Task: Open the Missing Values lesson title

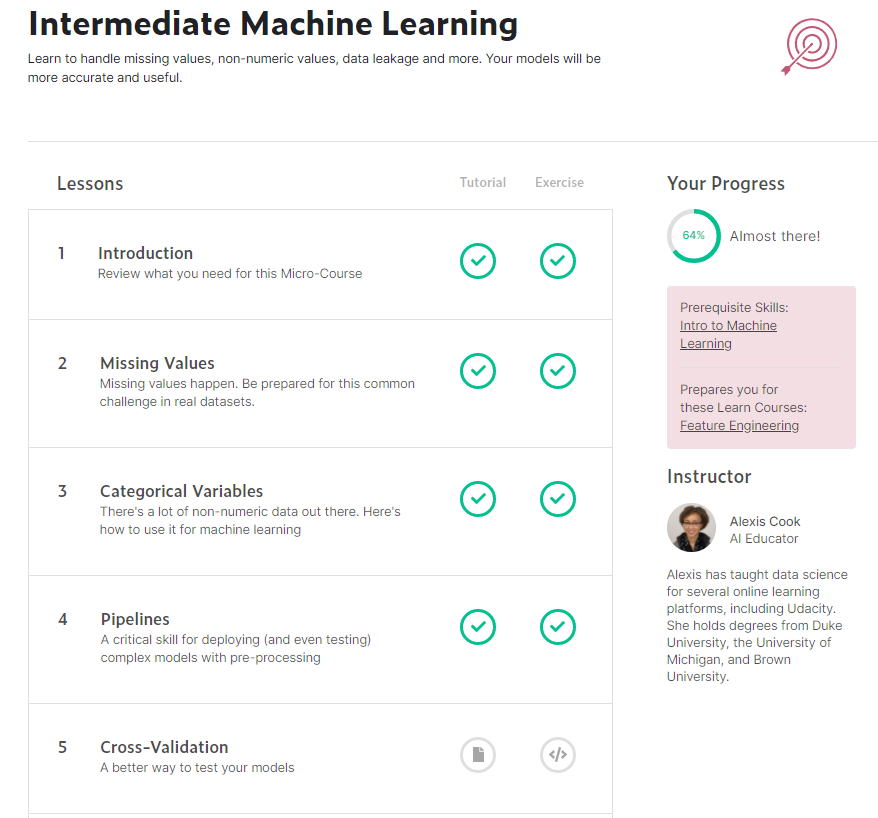Action: click(x=157, y=363)
